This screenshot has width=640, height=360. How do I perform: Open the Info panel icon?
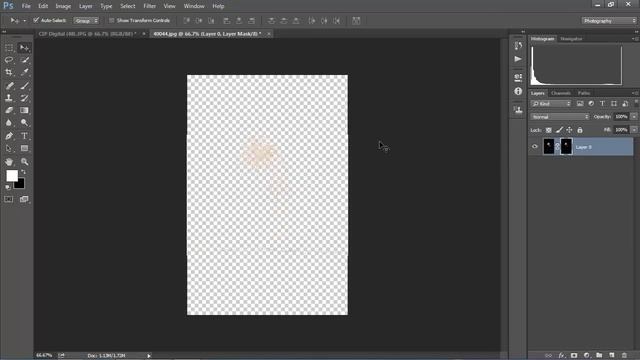518,91
